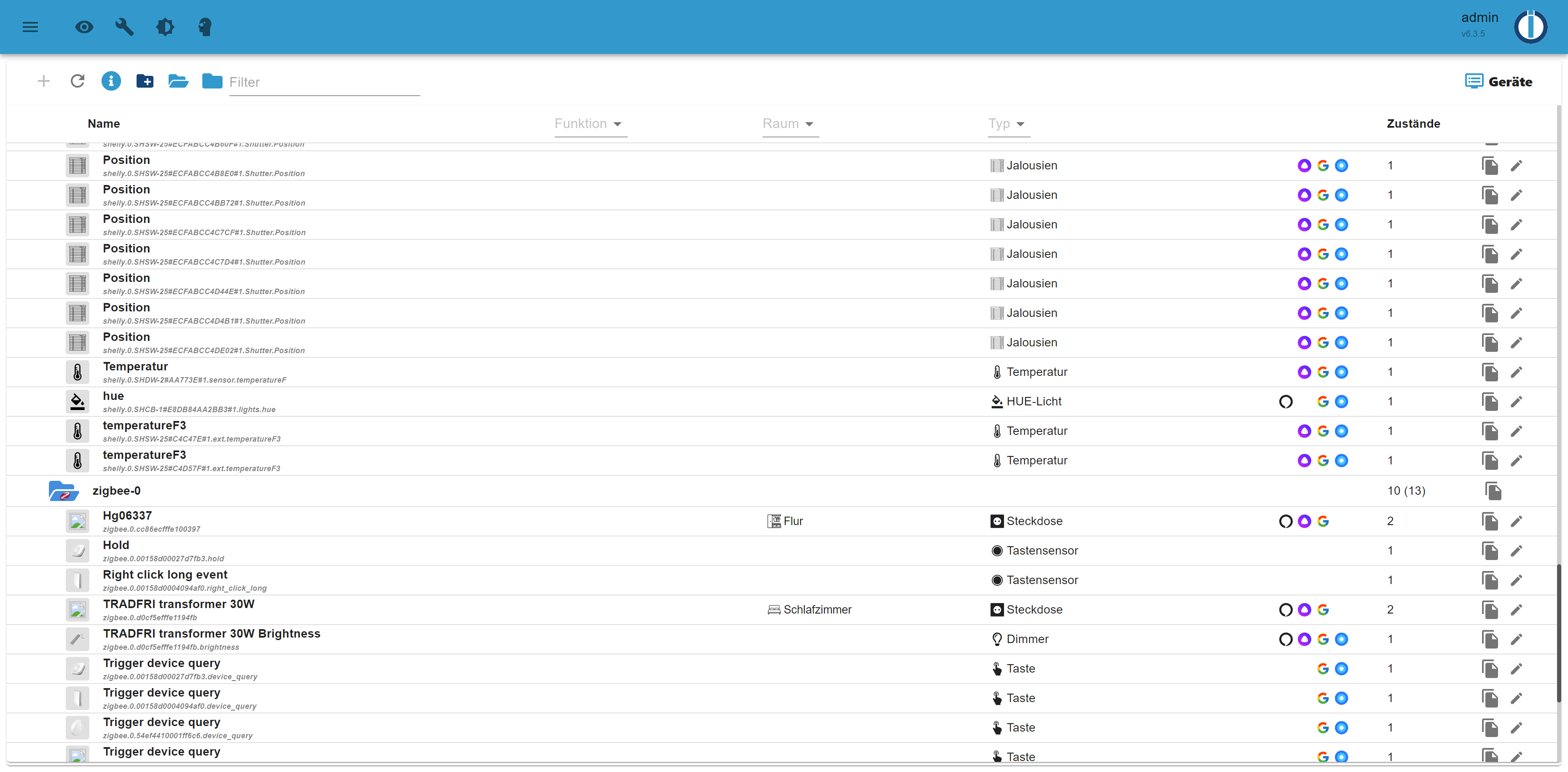Click the eye view icon in header
The image size is (1568, 772).
point(84,27)
